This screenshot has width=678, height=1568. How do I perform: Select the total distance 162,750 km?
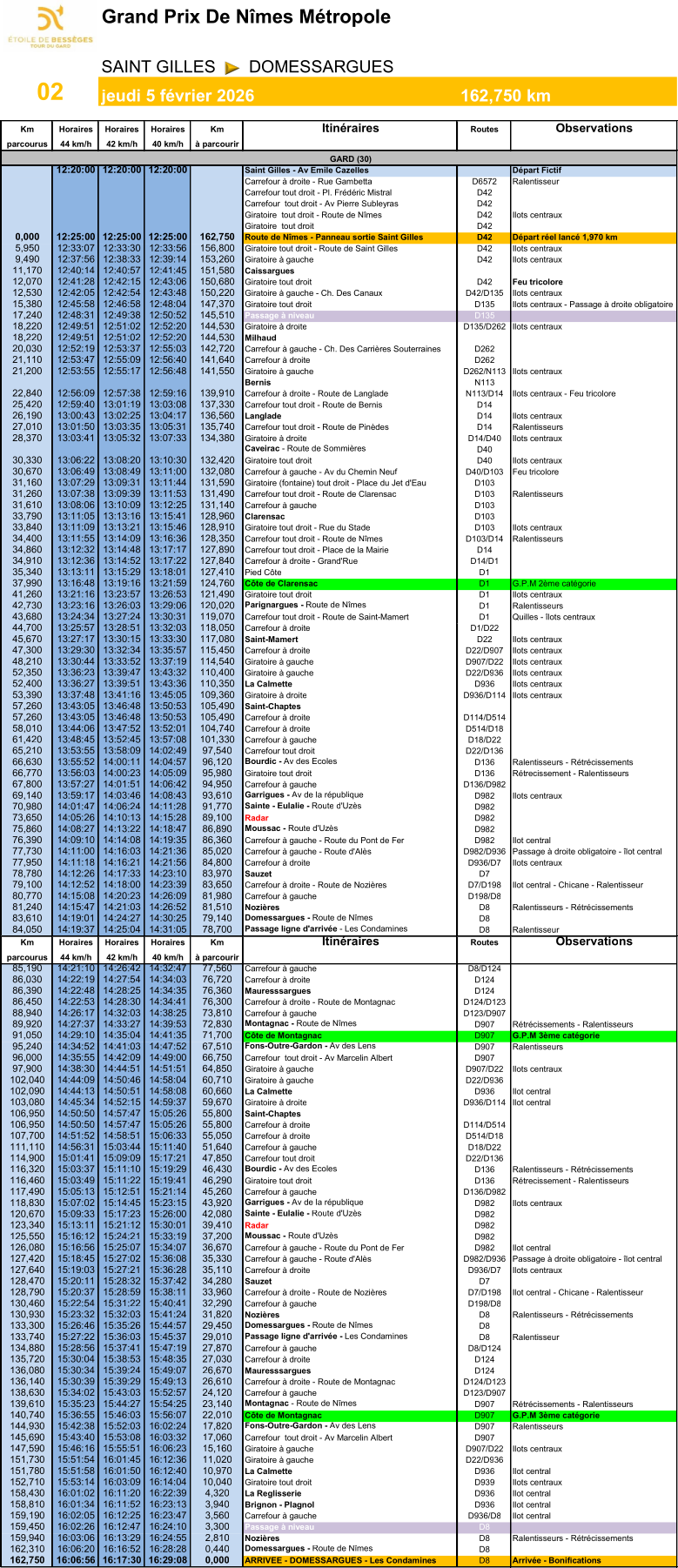pyautogui.click(x=505, y=96)
